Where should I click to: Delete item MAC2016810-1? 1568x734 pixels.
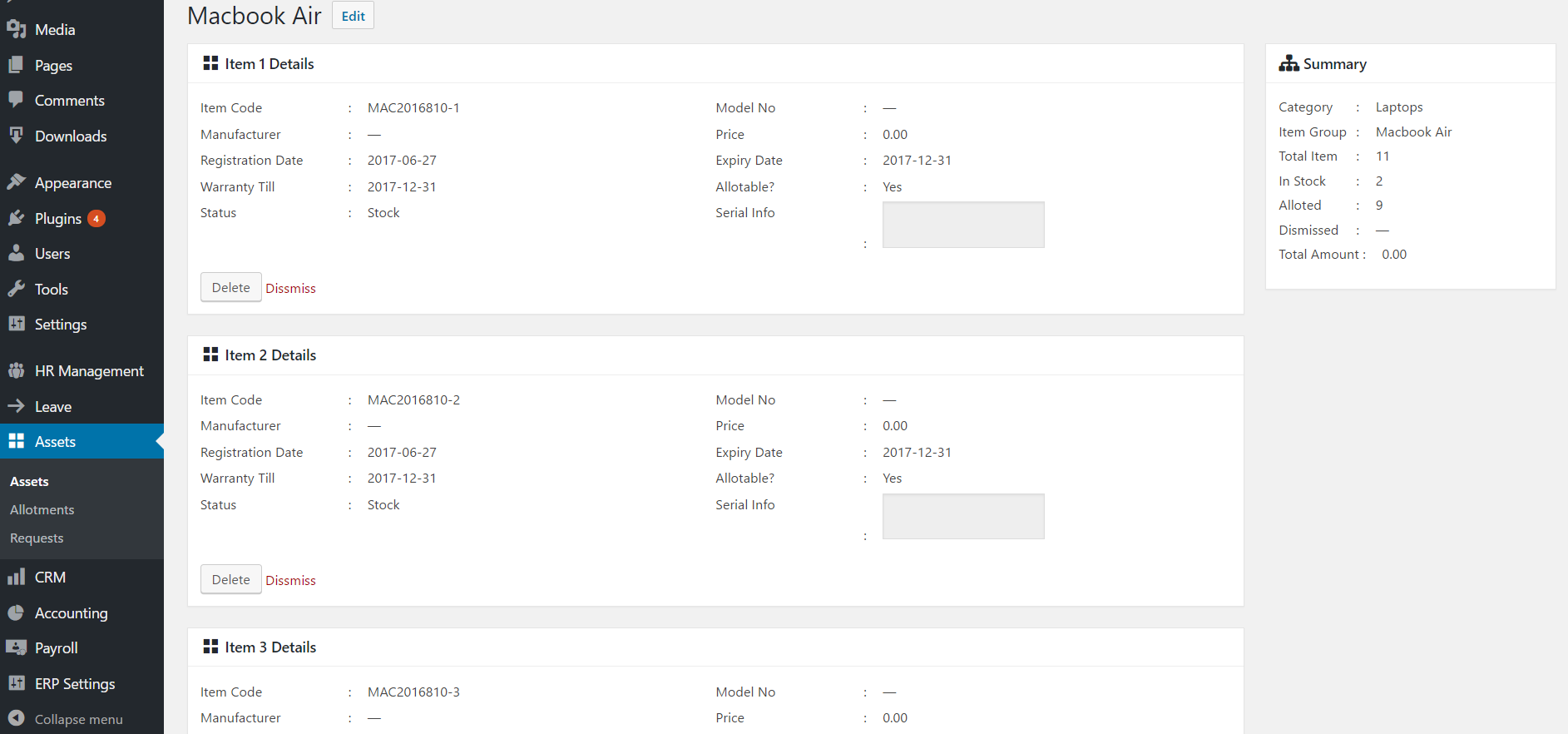[x=230, y=287]
